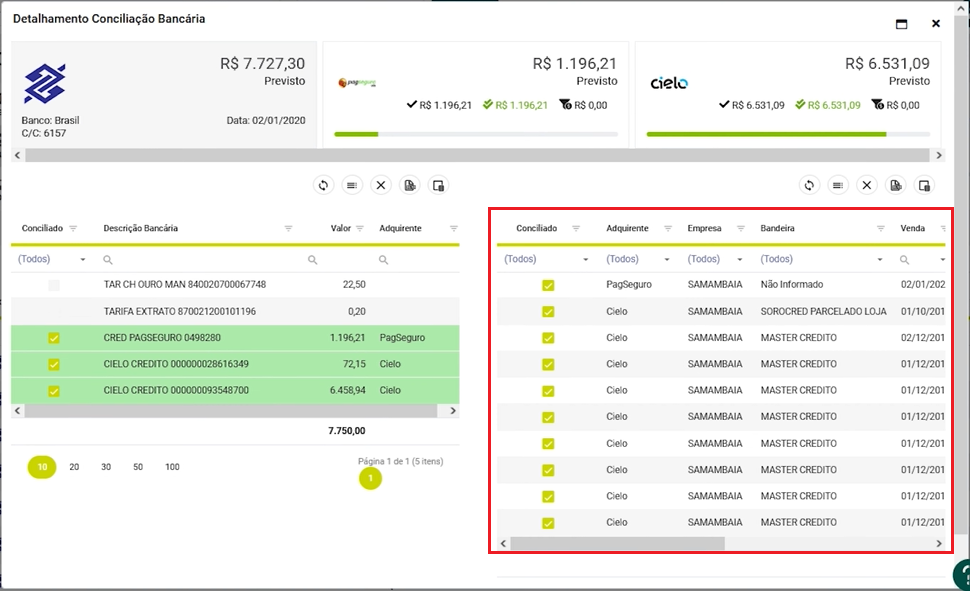Viewport: 970px width, 591px height.
Task: Click the search icon under the Venda column
Action: coord(904,260)
